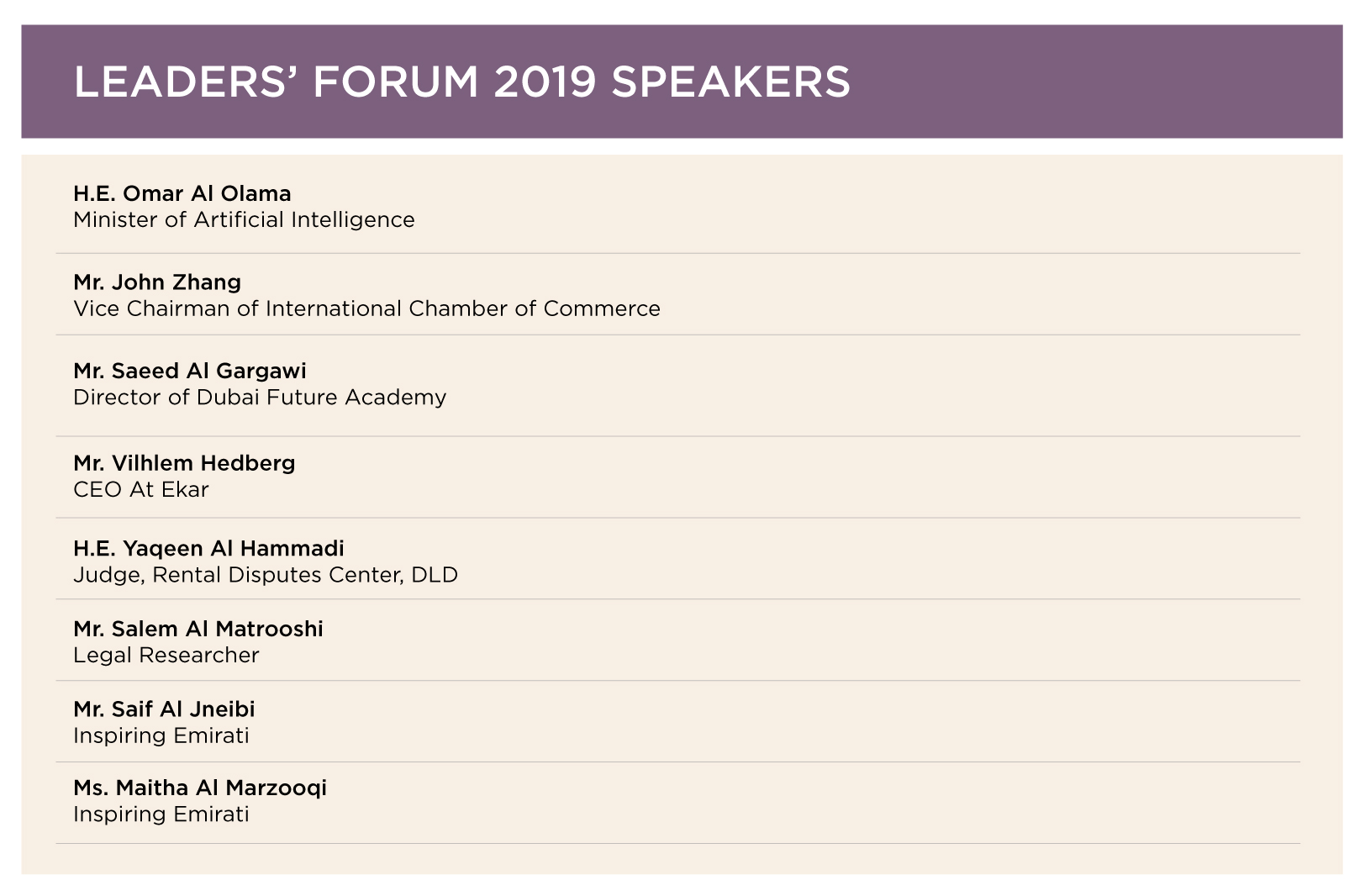Click the Legal Researcher title

pos(166,656)
